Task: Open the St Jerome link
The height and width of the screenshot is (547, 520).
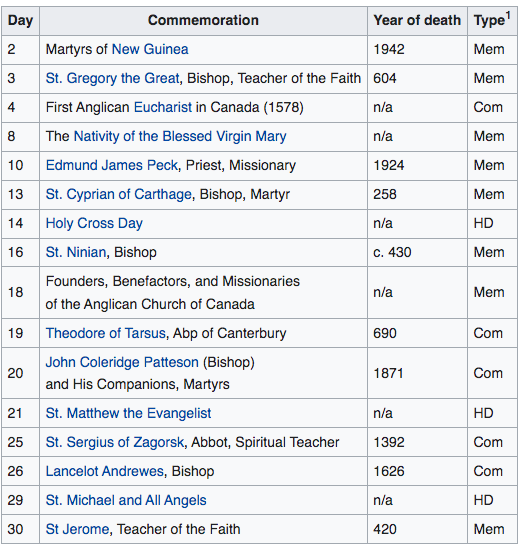Action: [x=77, y=529]
